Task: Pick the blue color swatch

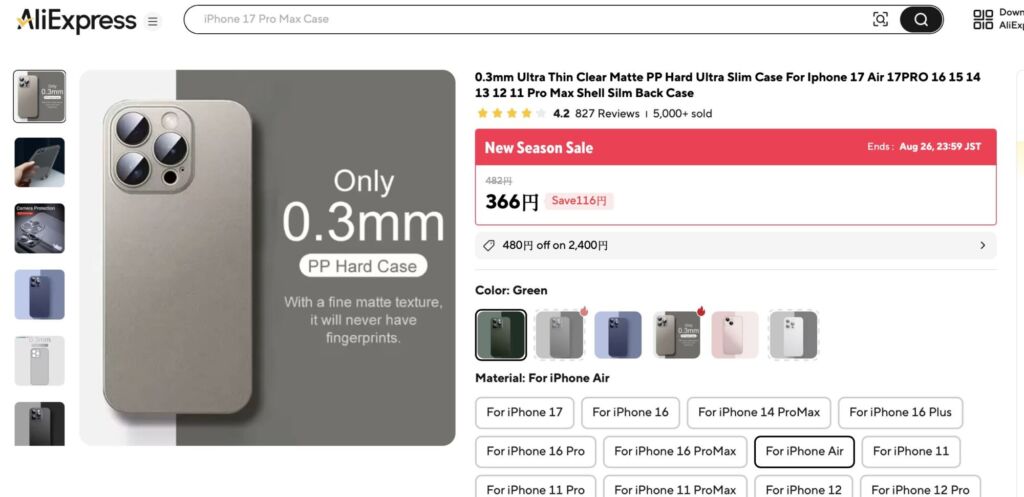Action: pyautogui.click(x=618, y=335)
